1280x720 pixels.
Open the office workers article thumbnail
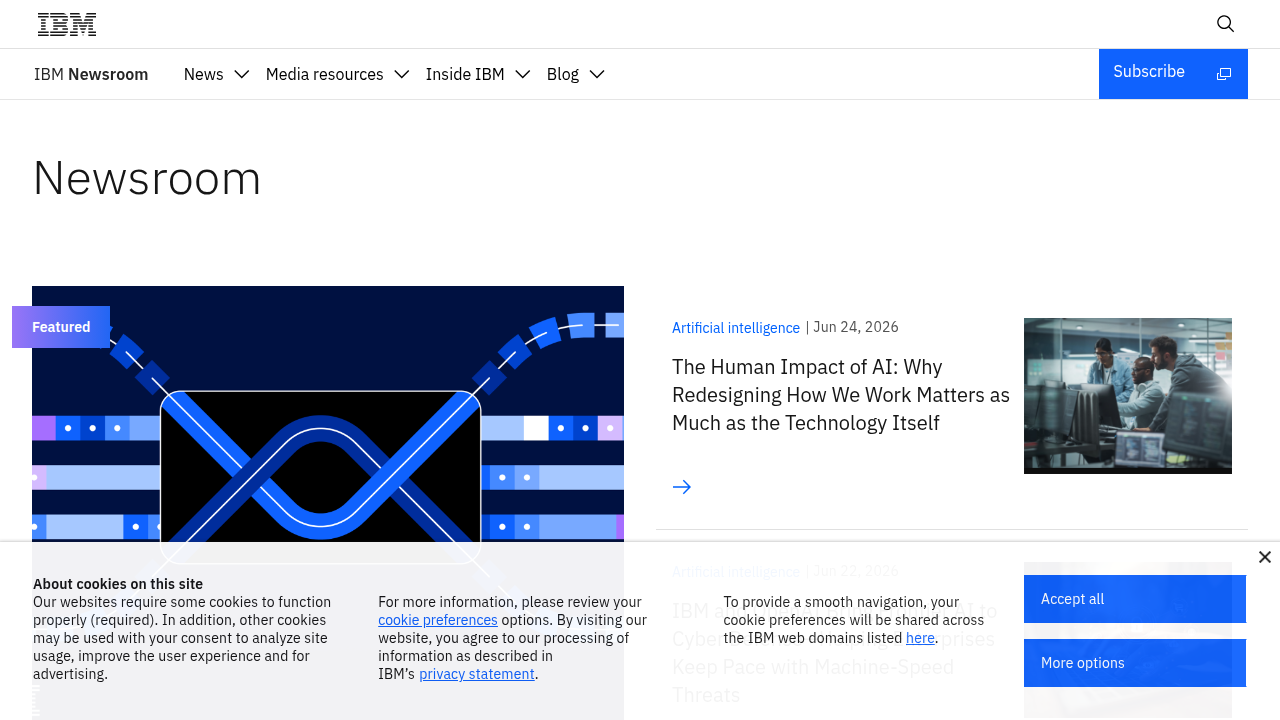pyautogui.click(x=1128, y=396)
